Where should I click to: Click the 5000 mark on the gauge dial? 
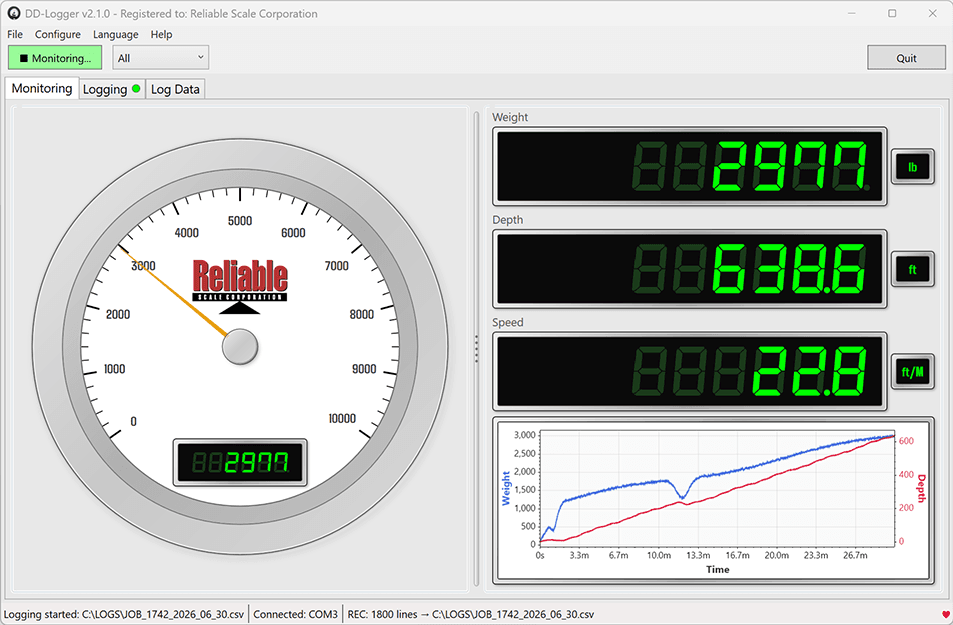[x=240, y=221]
